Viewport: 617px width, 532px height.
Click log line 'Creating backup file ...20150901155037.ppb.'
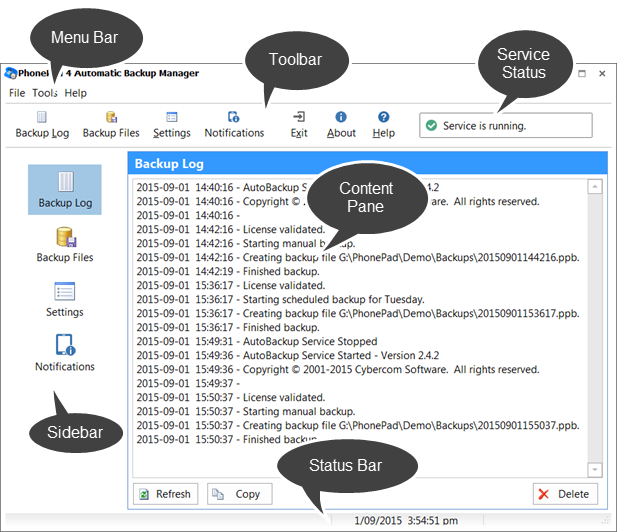(x=358, y=425)
